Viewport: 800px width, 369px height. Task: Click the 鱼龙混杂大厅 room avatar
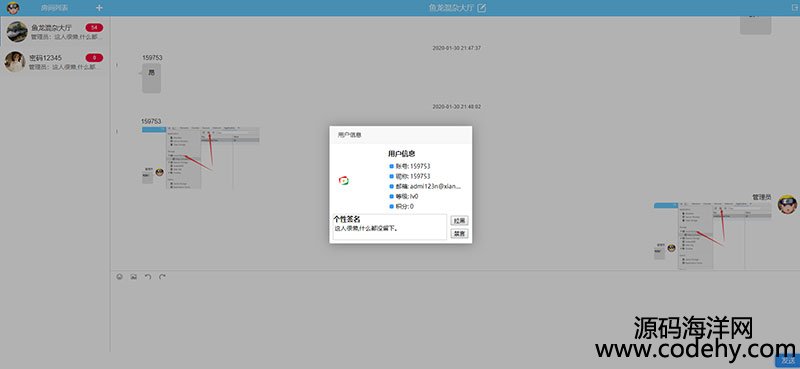click(16, 32)
